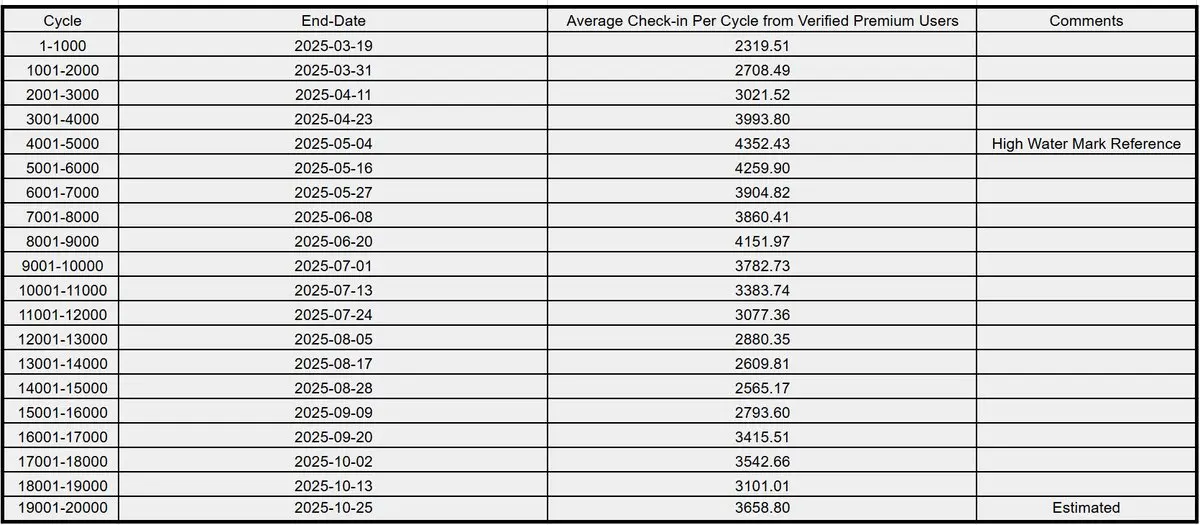Select the value 3658.80
The image size is (1200, 525).
click(x=762, y=508)
